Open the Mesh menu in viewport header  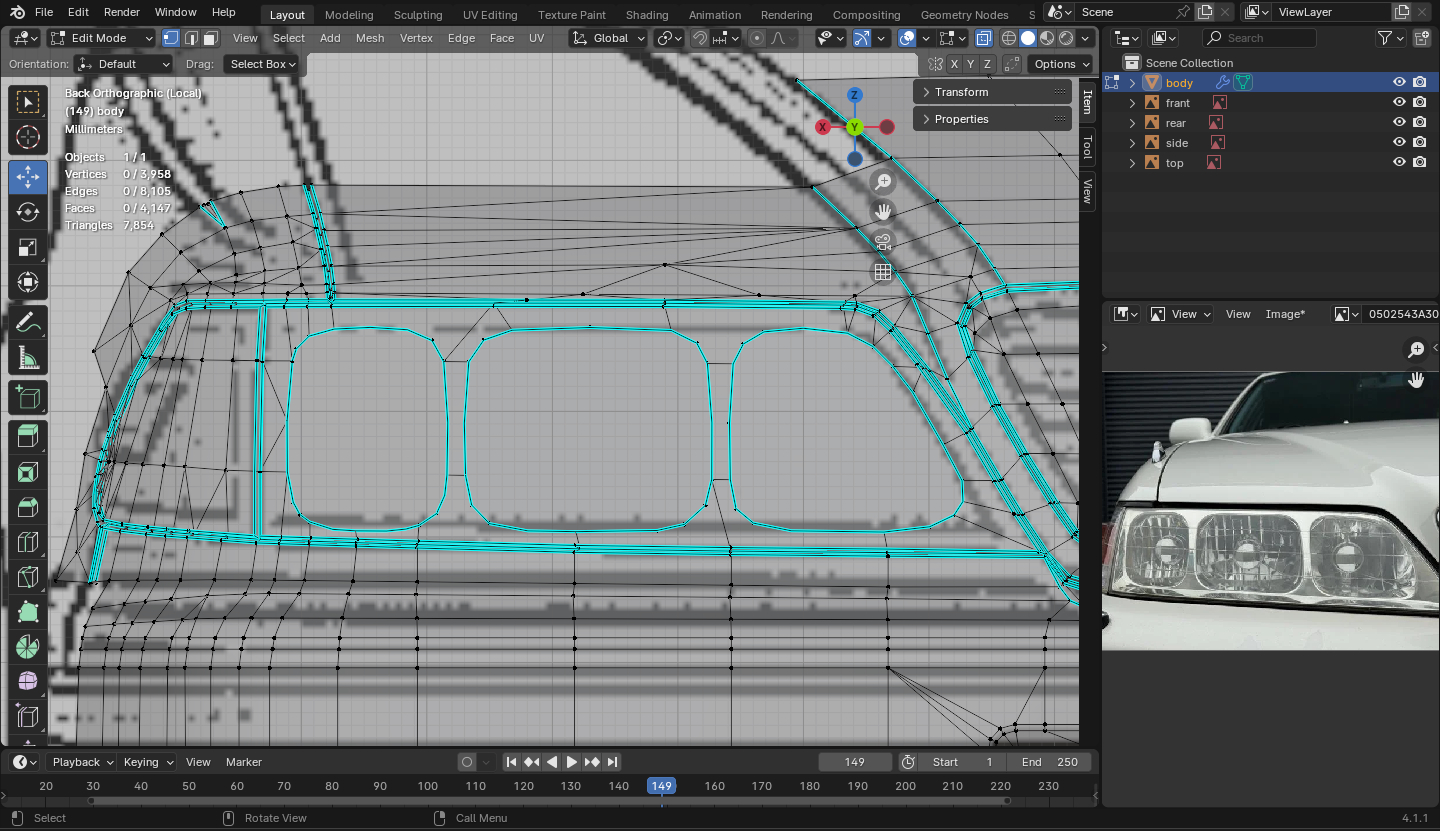[x=370, y=38]
